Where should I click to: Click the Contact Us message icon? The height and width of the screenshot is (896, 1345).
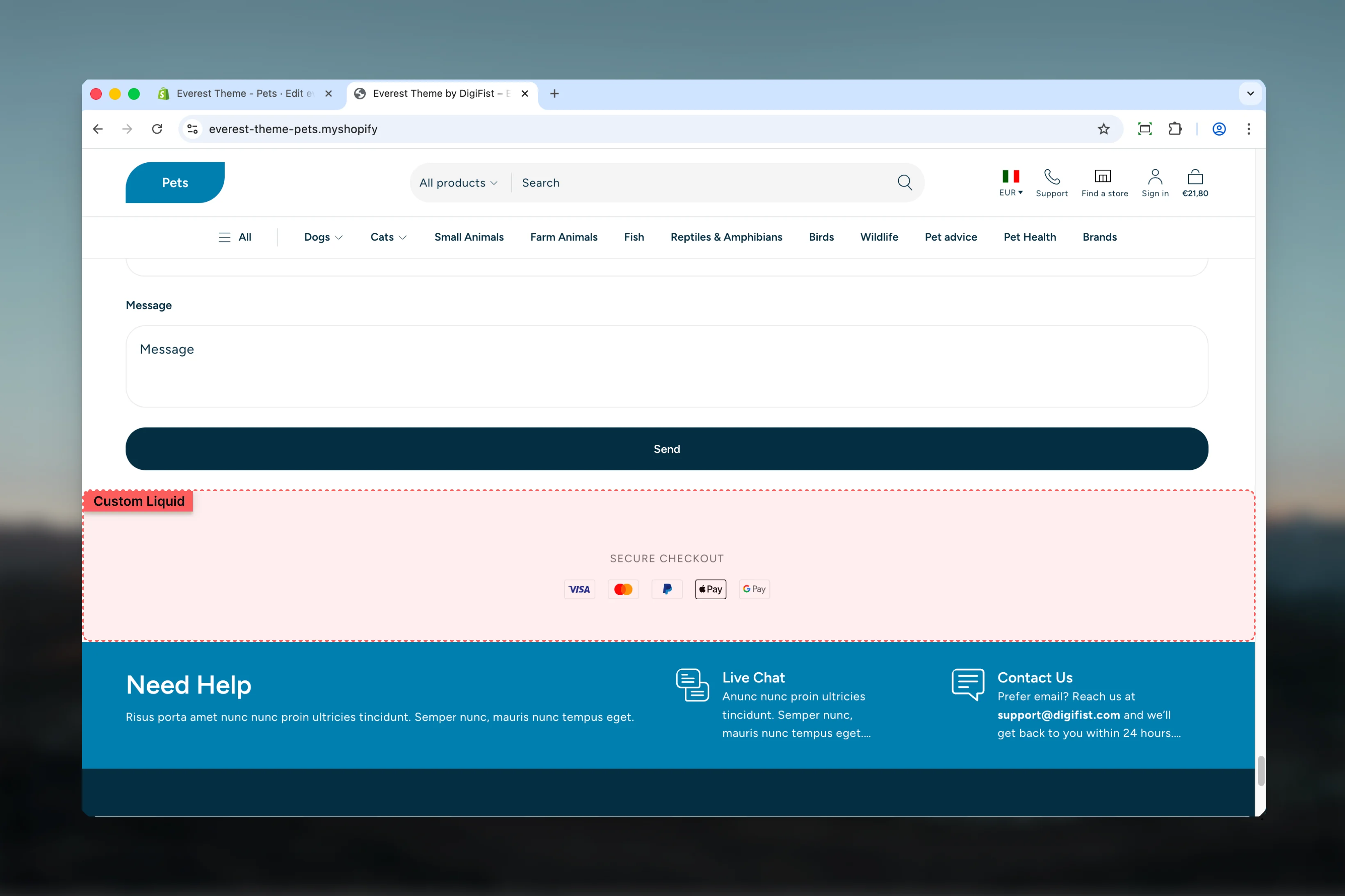(968, 685)
